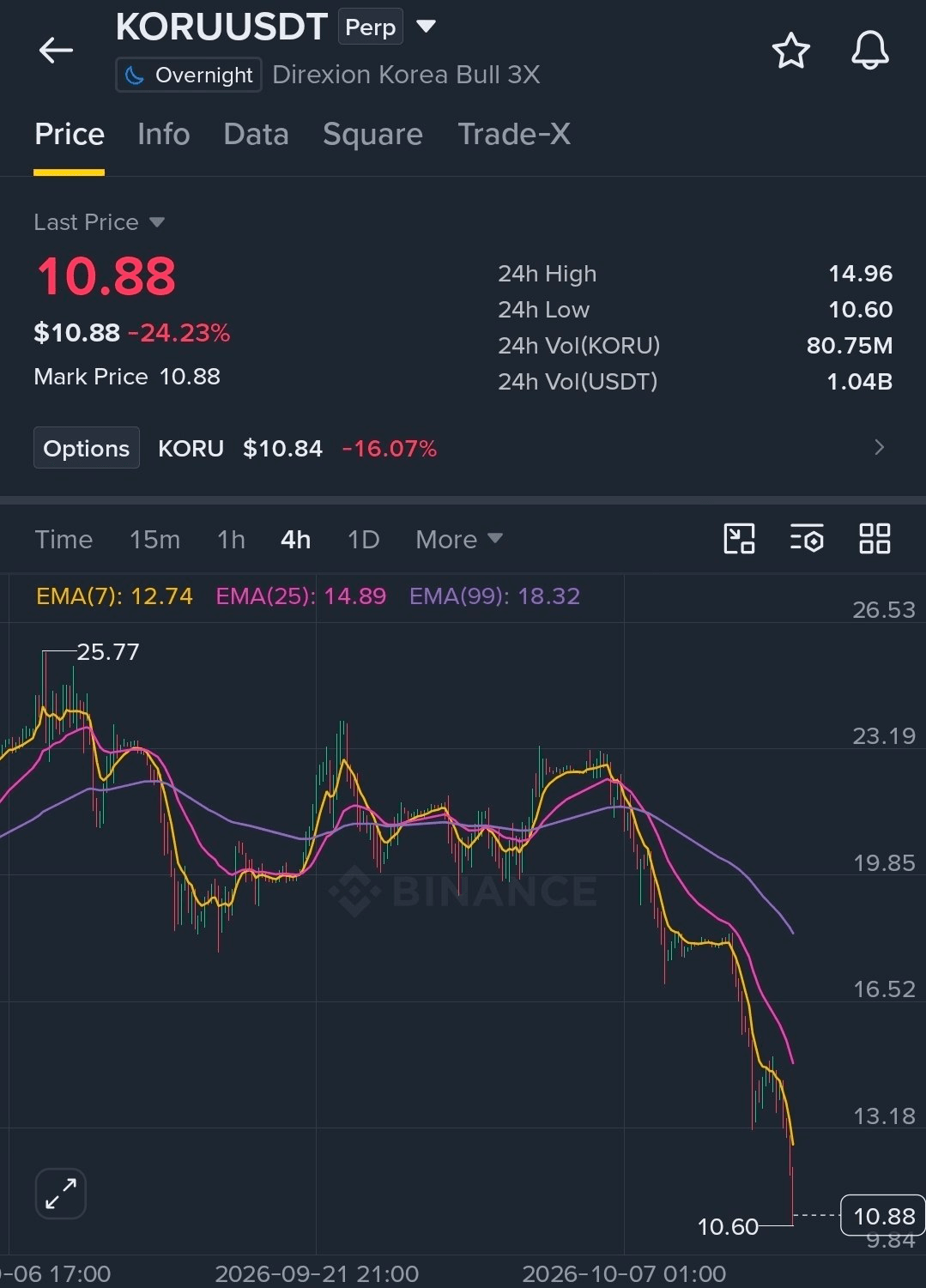Tap the EMA(99): 18.32 indicator label
The image size is (926, 1288).
pyautogui.click(x=494, y=596)
